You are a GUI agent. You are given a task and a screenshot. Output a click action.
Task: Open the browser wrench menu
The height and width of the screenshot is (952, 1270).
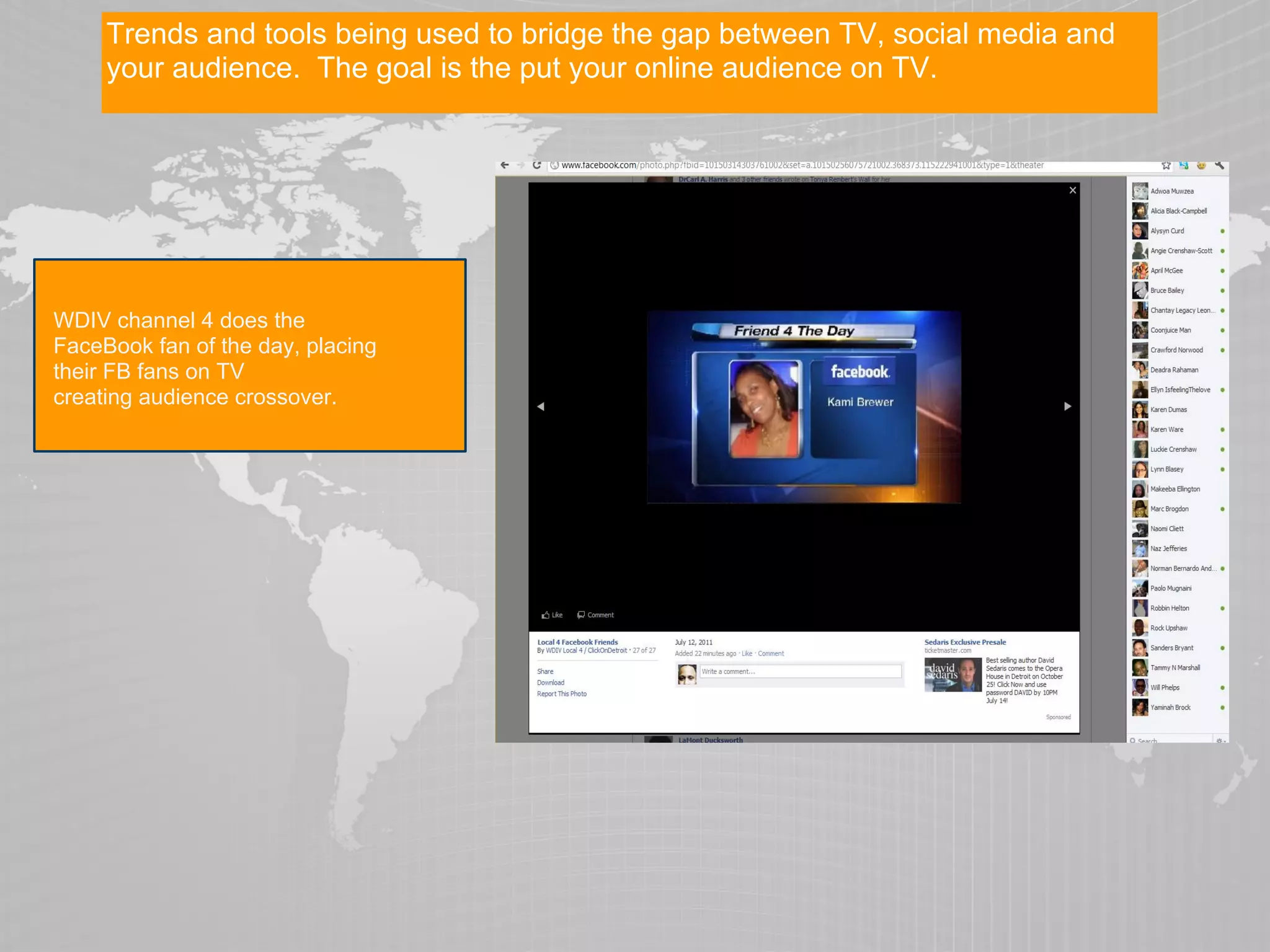1219,165
